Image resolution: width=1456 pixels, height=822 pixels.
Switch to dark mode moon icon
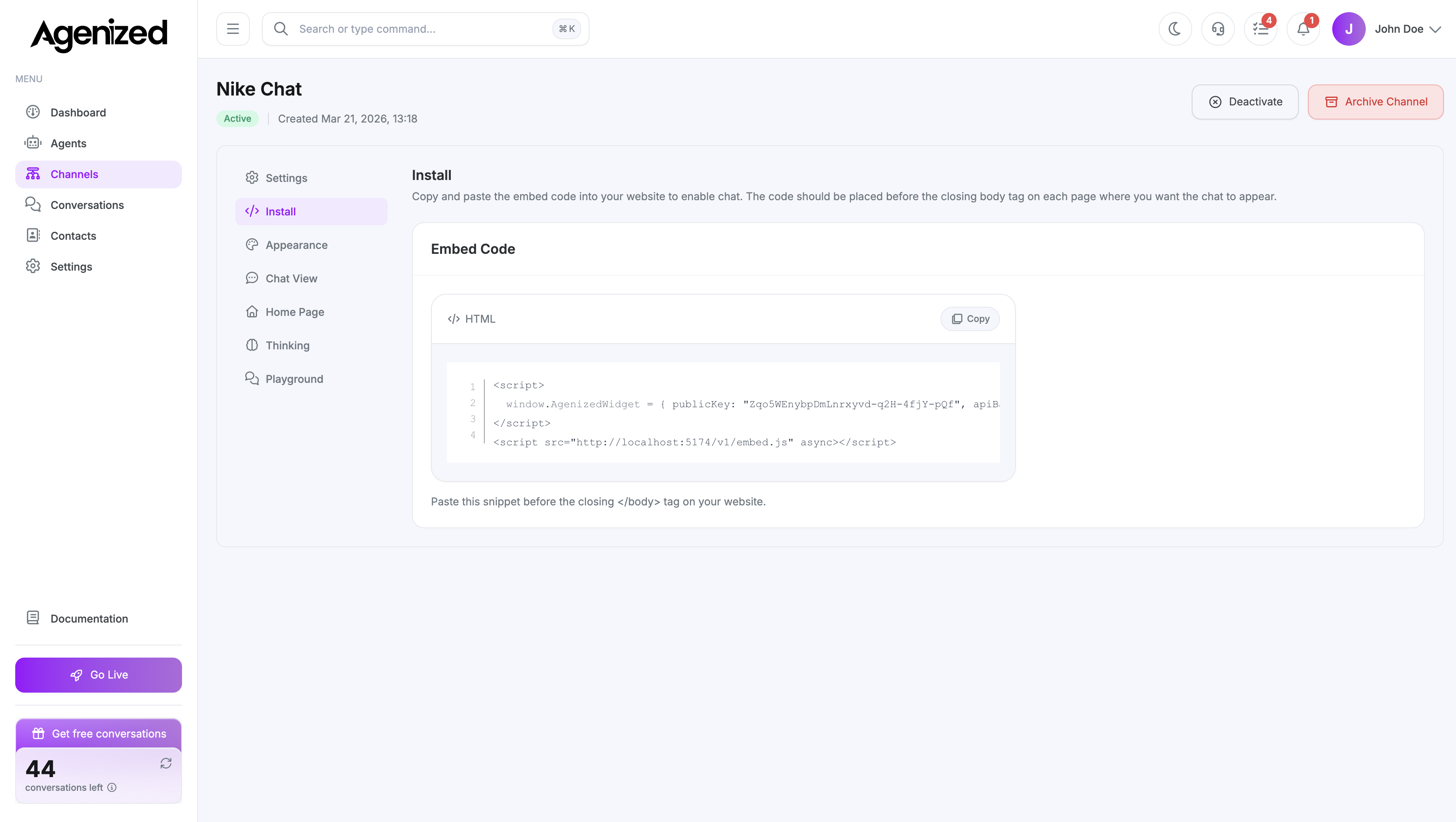[1175, 29]
